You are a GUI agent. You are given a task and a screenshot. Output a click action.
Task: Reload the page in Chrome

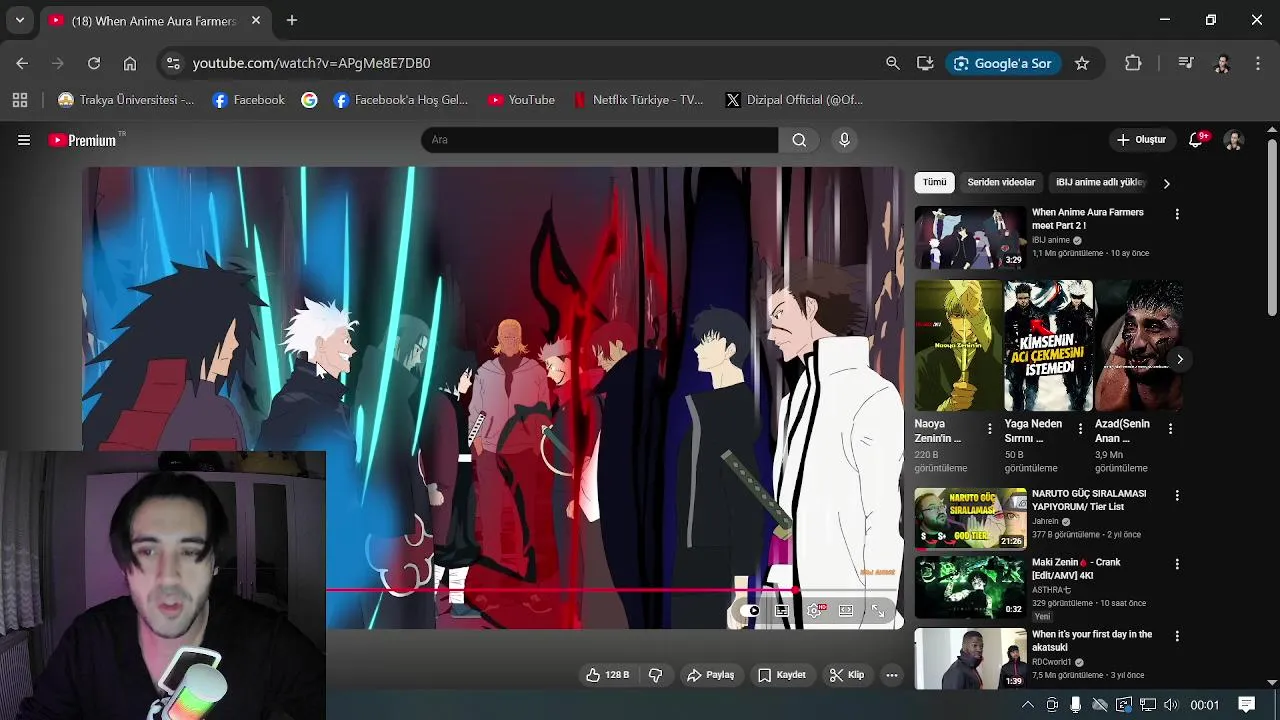tap(94, 63)
